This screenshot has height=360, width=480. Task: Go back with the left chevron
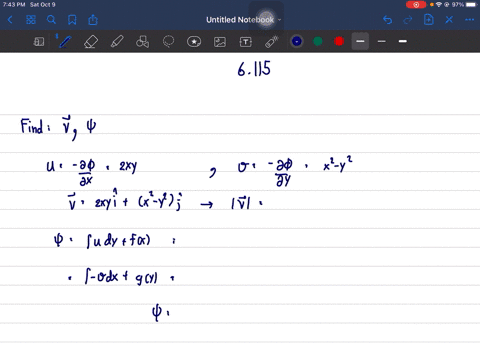10,20
